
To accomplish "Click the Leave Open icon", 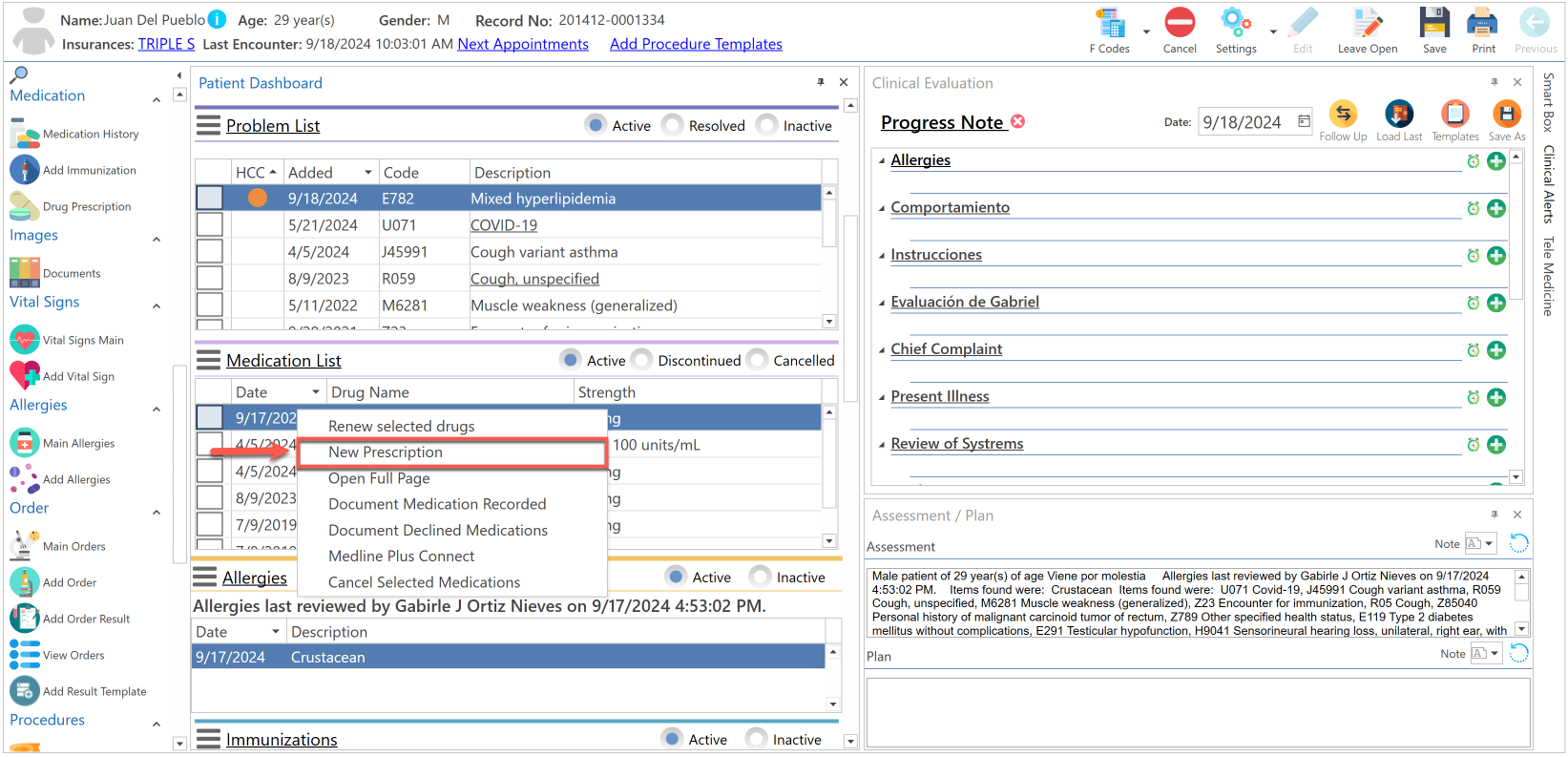I will 1367,23.
